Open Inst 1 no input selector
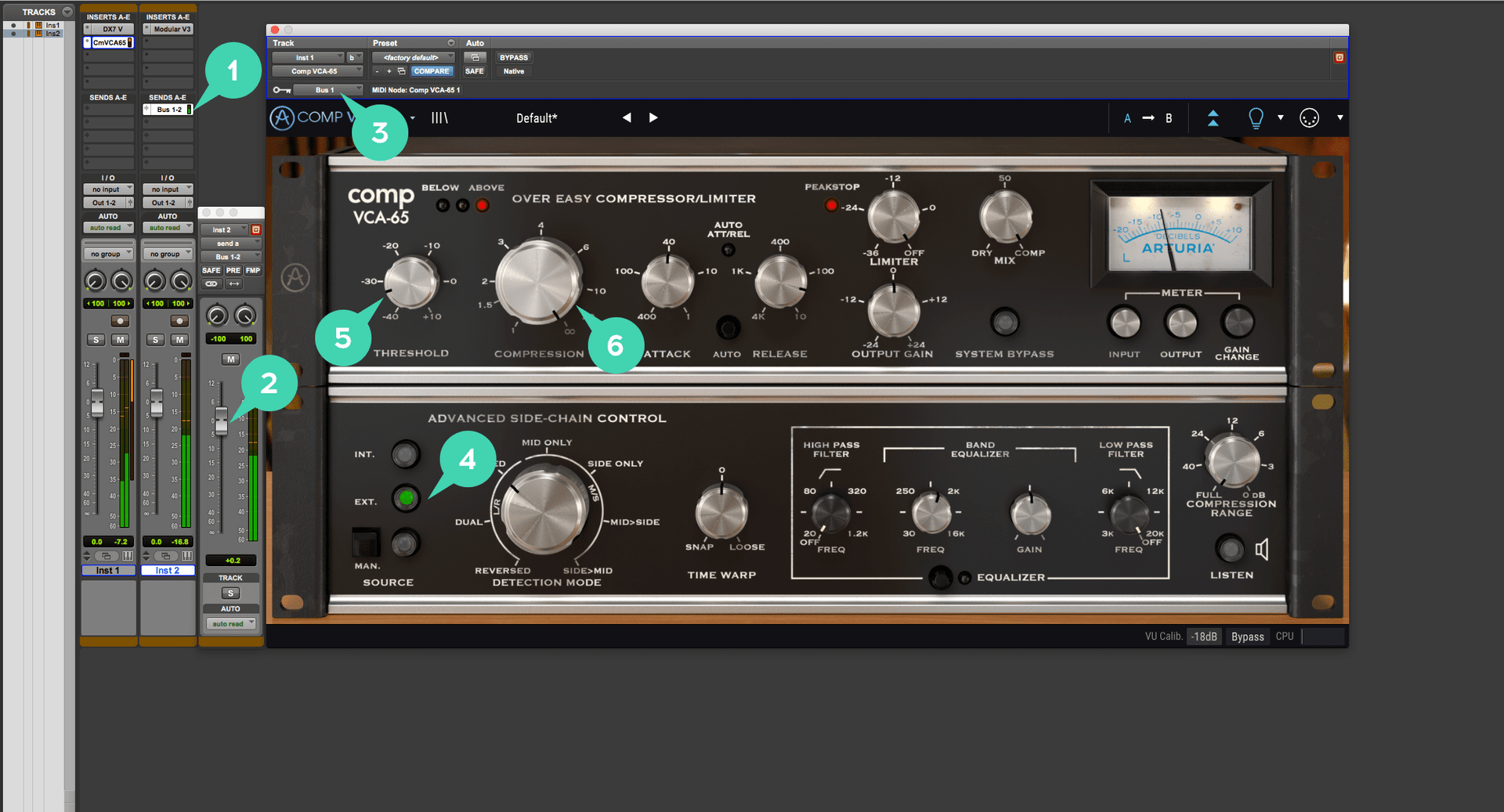Image resolution: width=1504 pixels, height=812 pixels. (x=108, y=189)
